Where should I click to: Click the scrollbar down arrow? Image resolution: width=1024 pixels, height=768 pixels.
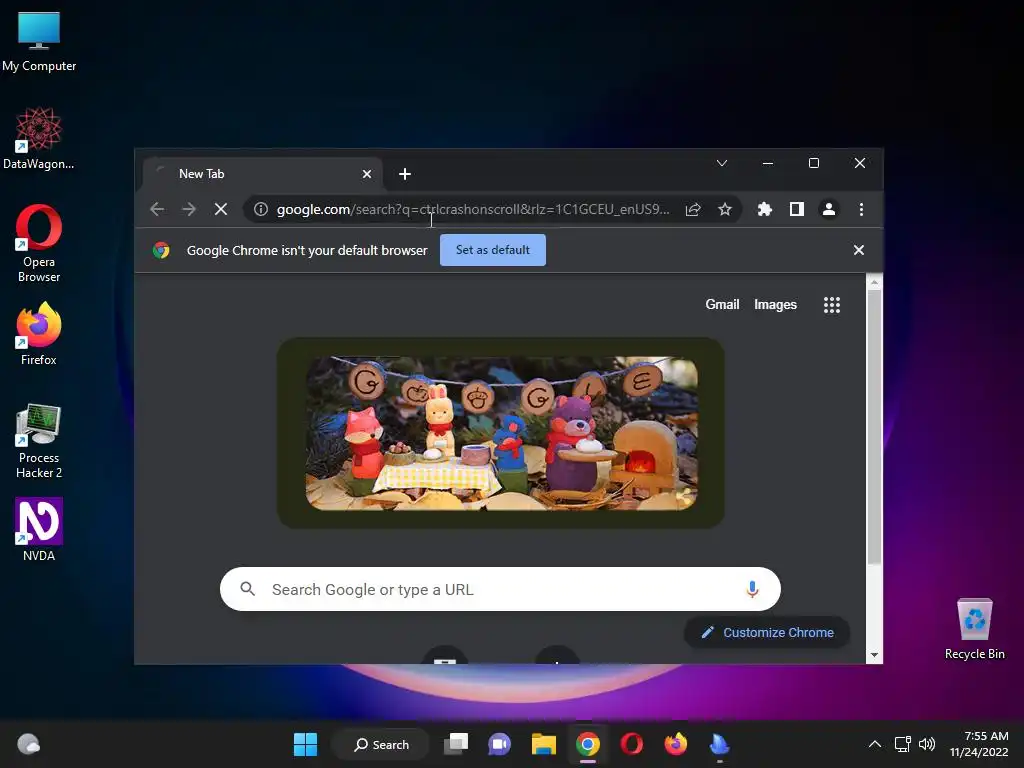coord(874,654)
